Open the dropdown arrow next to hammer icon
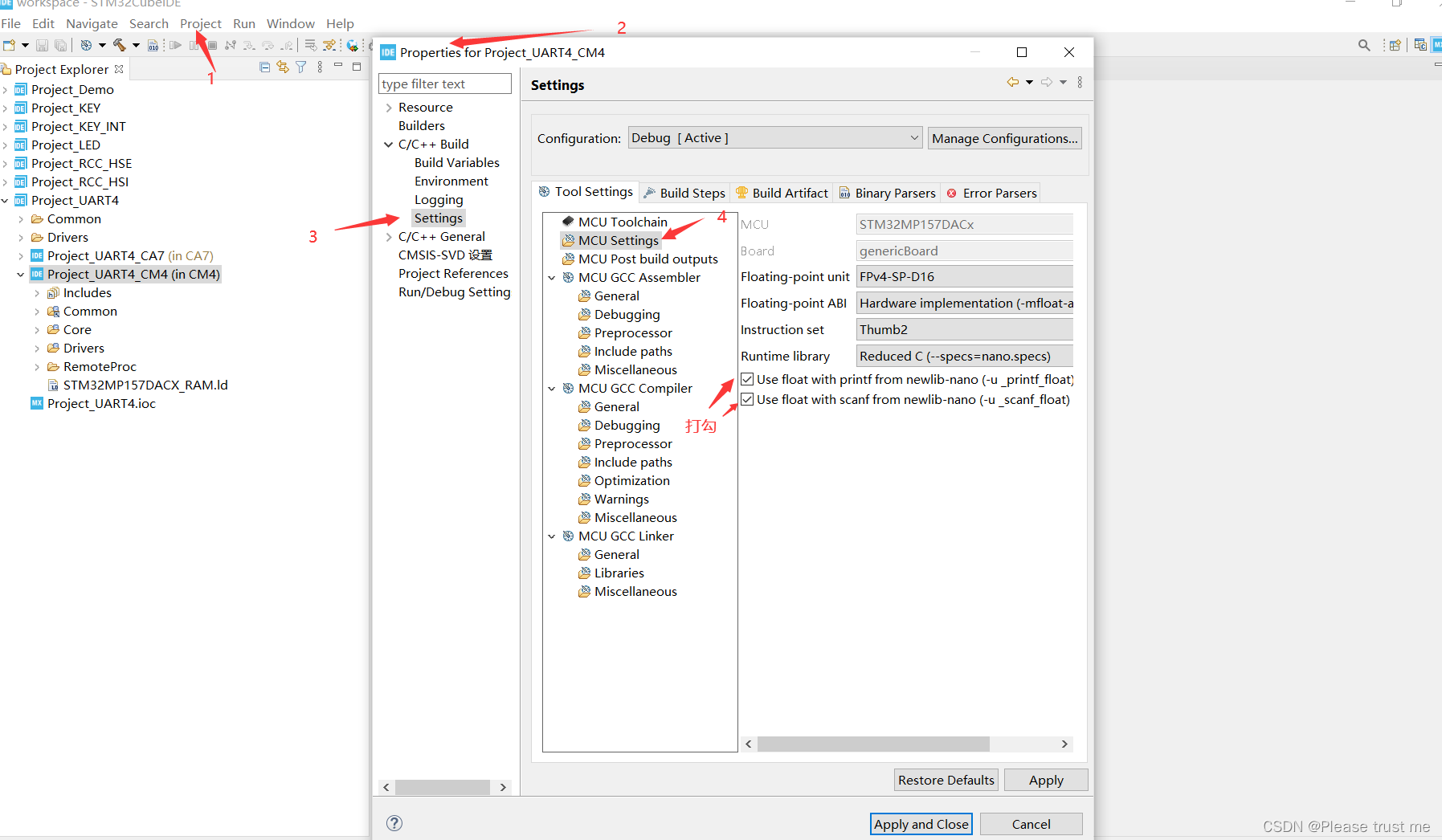Viewport: 1442px width, 840px height. [136, 45]
